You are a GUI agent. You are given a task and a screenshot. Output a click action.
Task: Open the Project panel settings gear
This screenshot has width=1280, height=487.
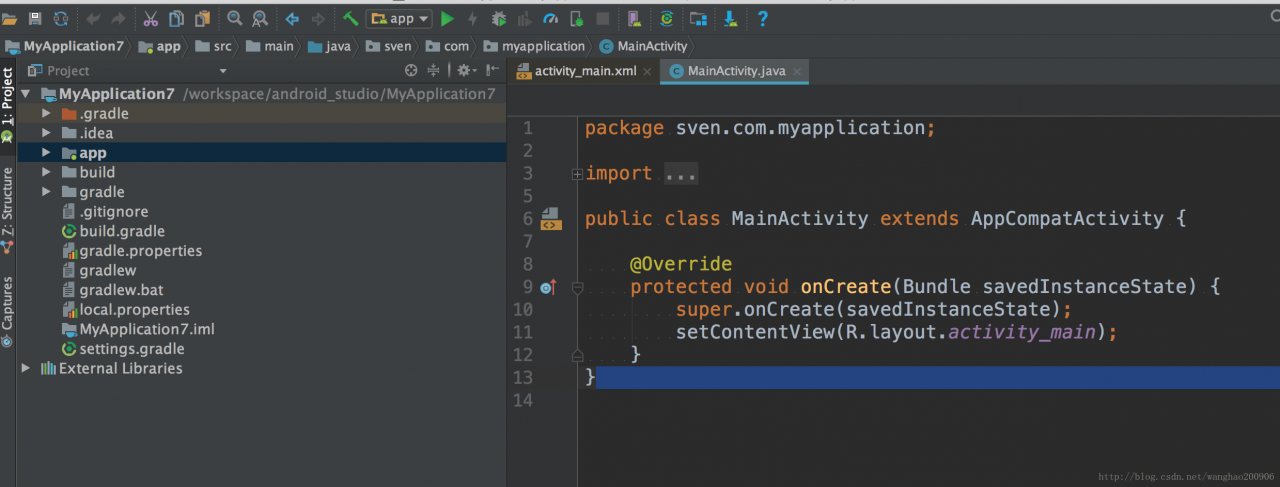(x=463, y=70)
